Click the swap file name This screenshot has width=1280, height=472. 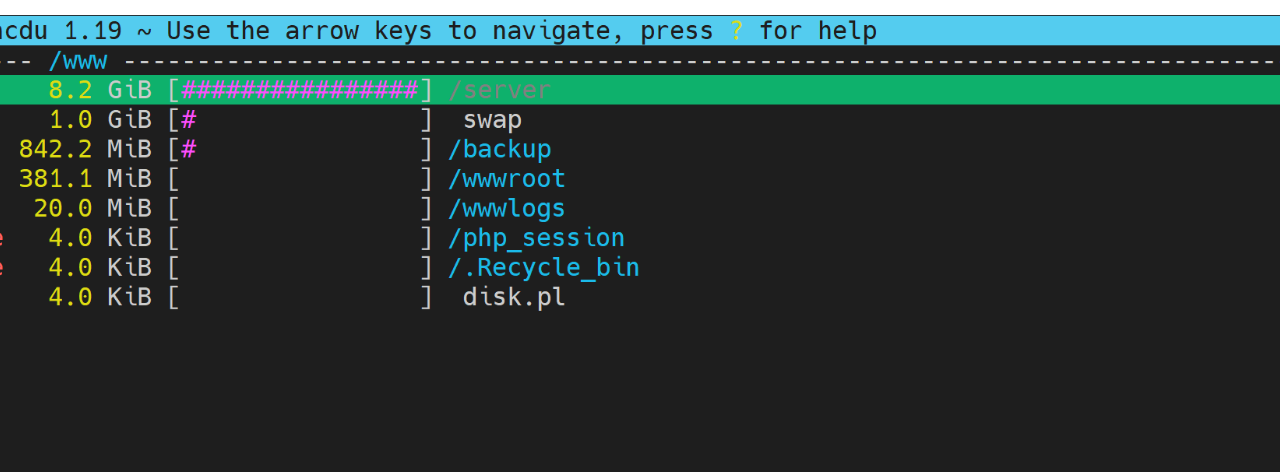(492, 120)
